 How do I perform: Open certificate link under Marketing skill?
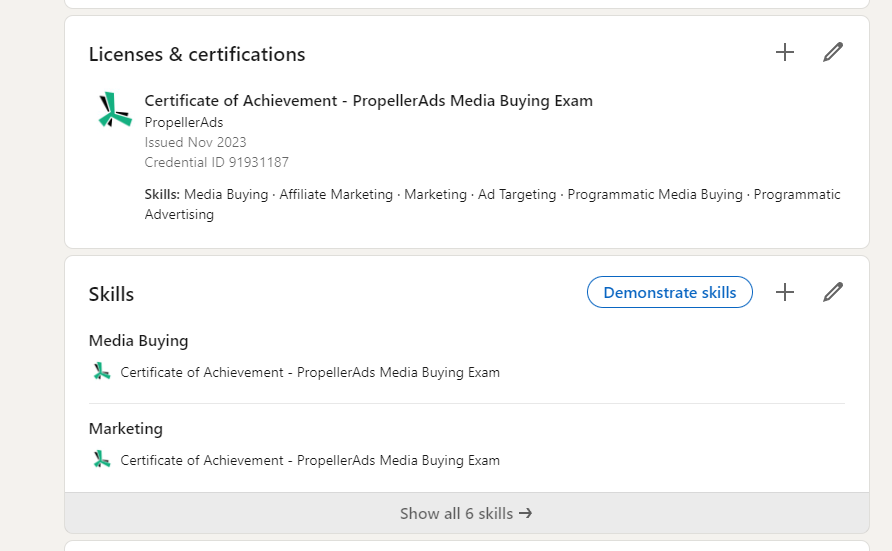pyautogui.click(x=310, y=460)
